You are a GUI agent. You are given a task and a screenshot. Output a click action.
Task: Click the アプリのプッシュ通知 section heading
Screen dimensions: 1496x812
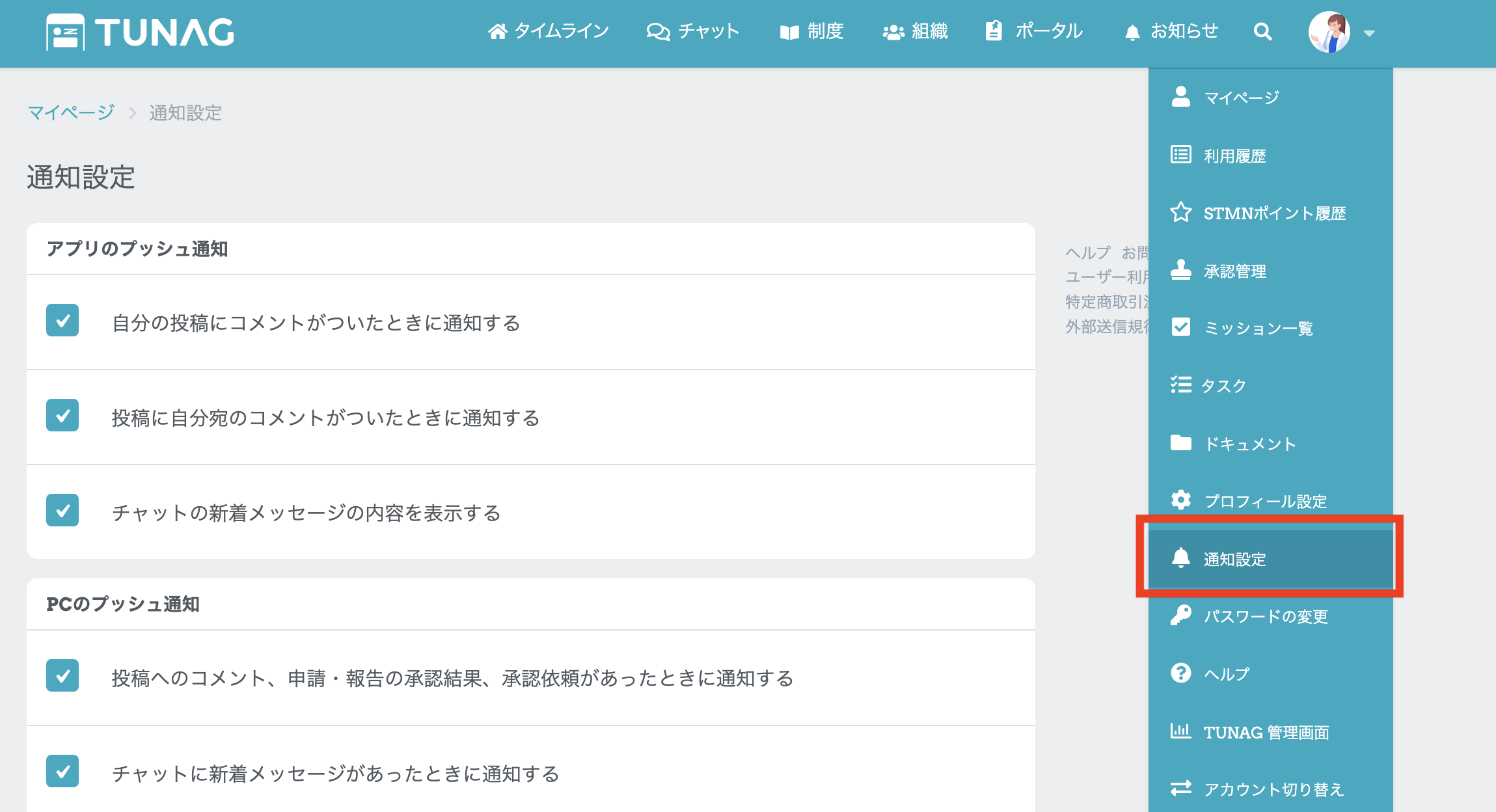pos(137,249)
